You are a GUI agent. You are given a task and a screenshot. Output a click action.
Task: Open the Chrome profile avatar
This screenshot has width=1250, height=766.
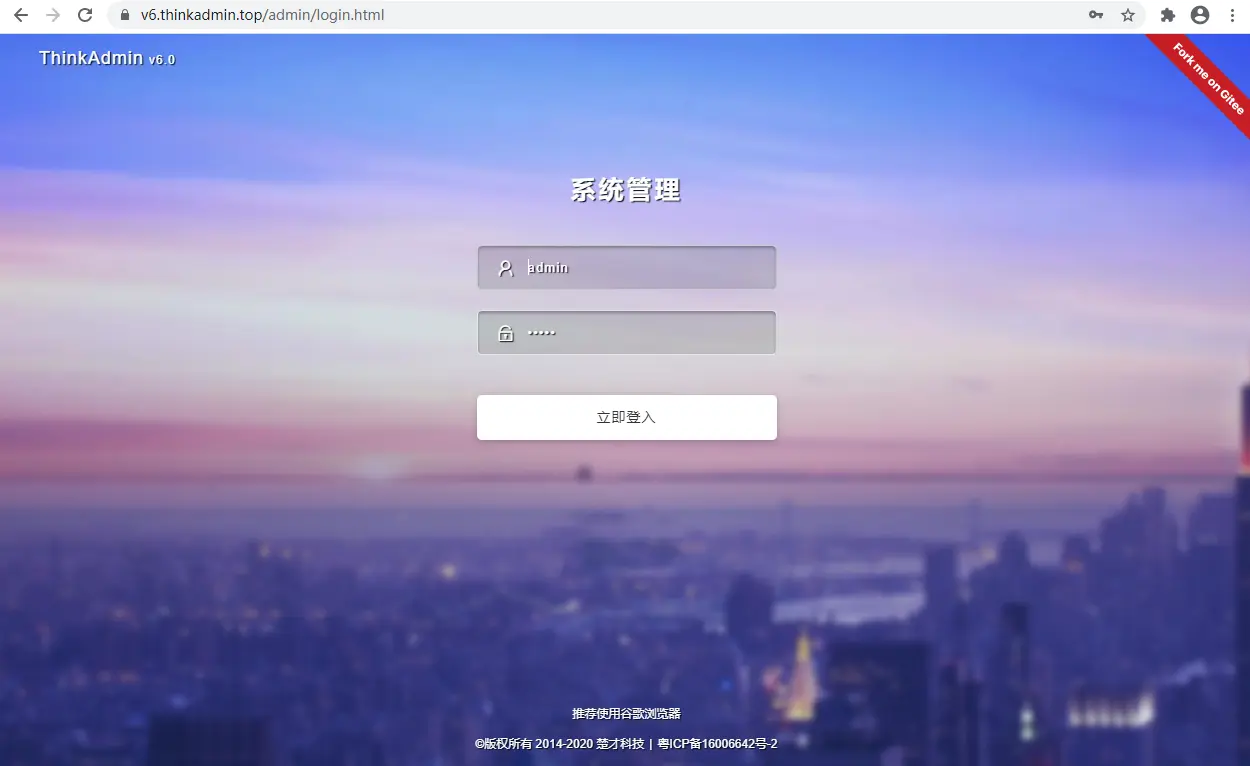pyautogui.click(x=1200, y=15)
